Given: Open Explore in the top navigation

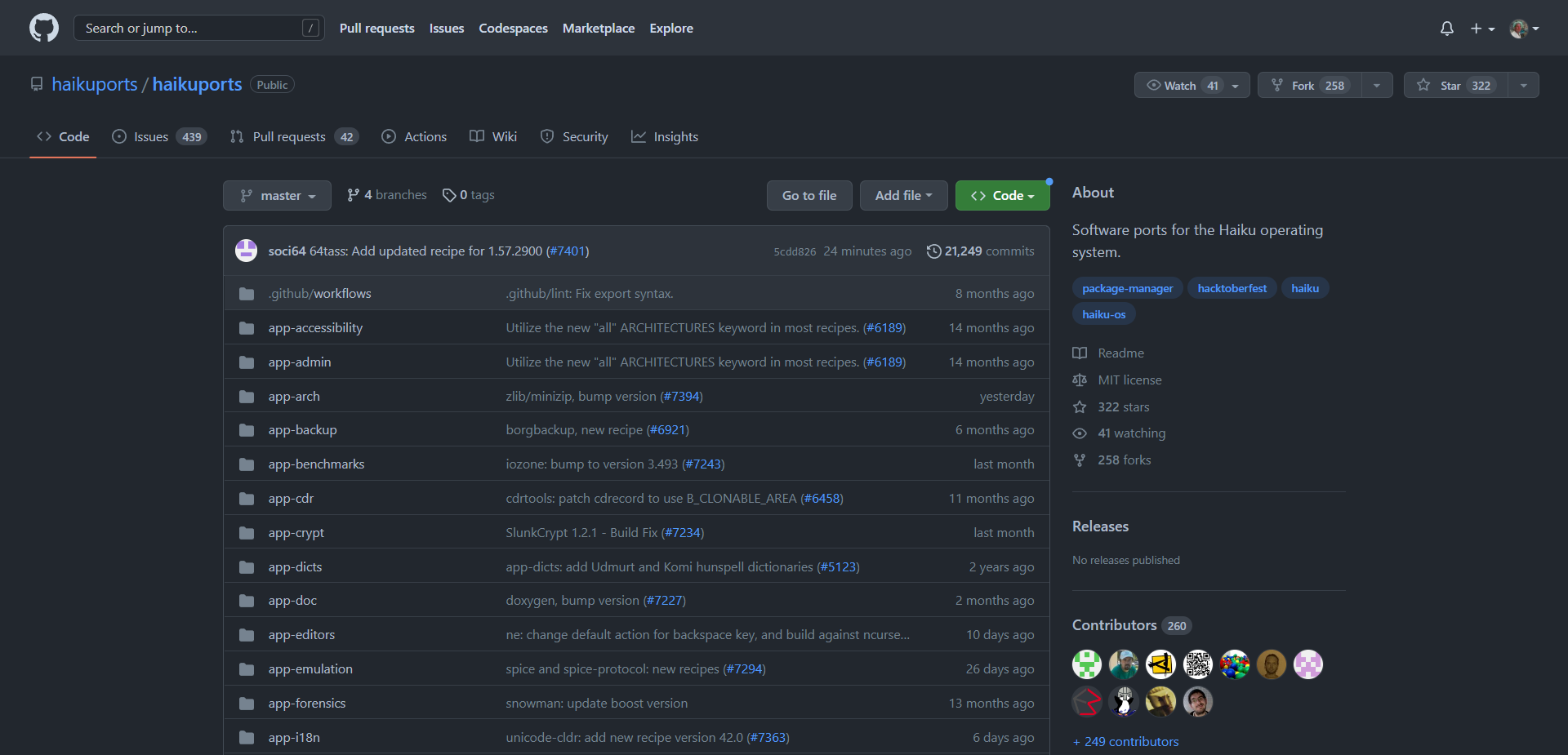Looking at the screenshot, I should tap(671, 28).
